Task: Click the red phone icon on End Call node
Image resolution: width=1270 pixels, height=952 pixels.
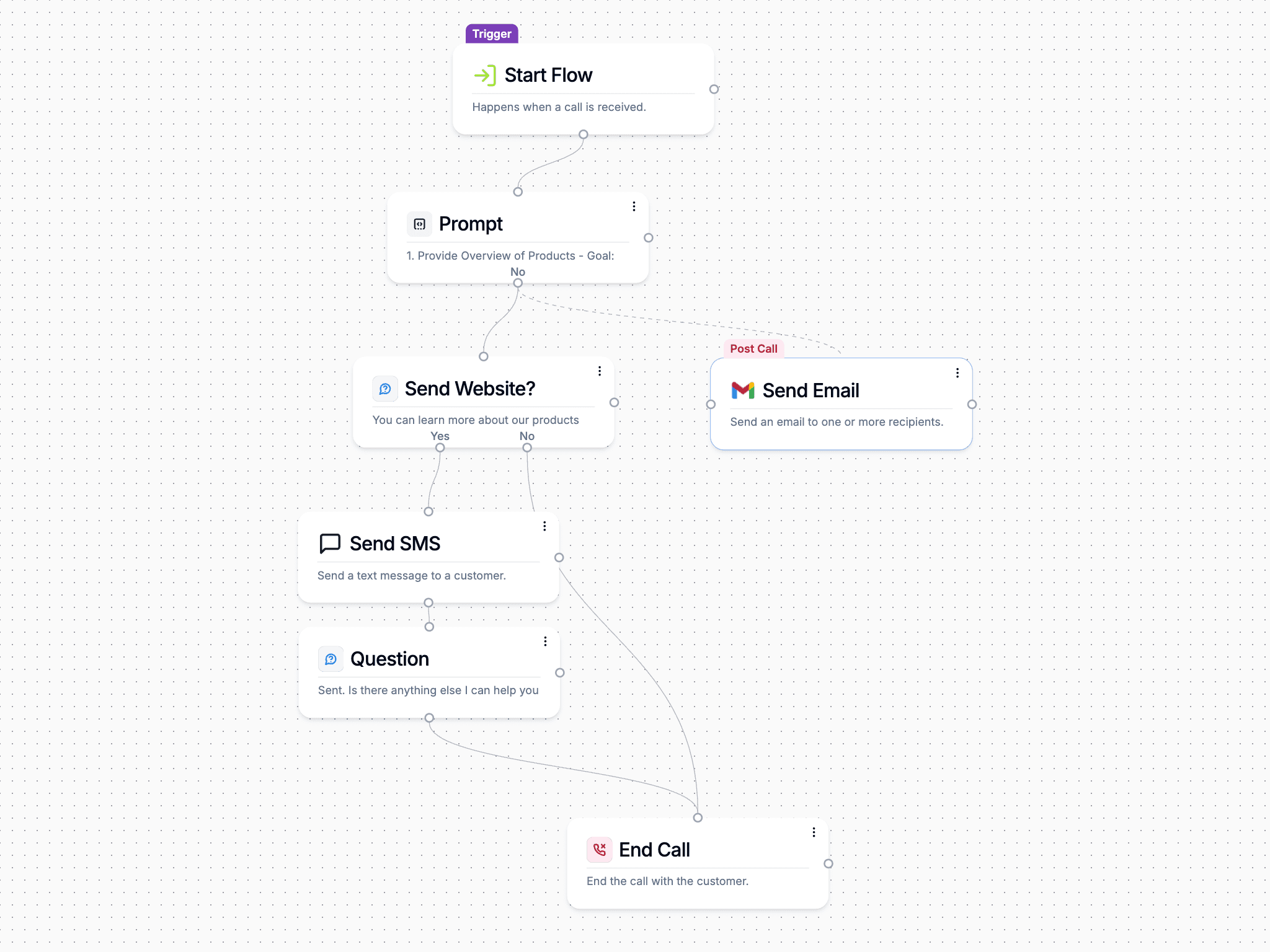Action: coord(599,850)
